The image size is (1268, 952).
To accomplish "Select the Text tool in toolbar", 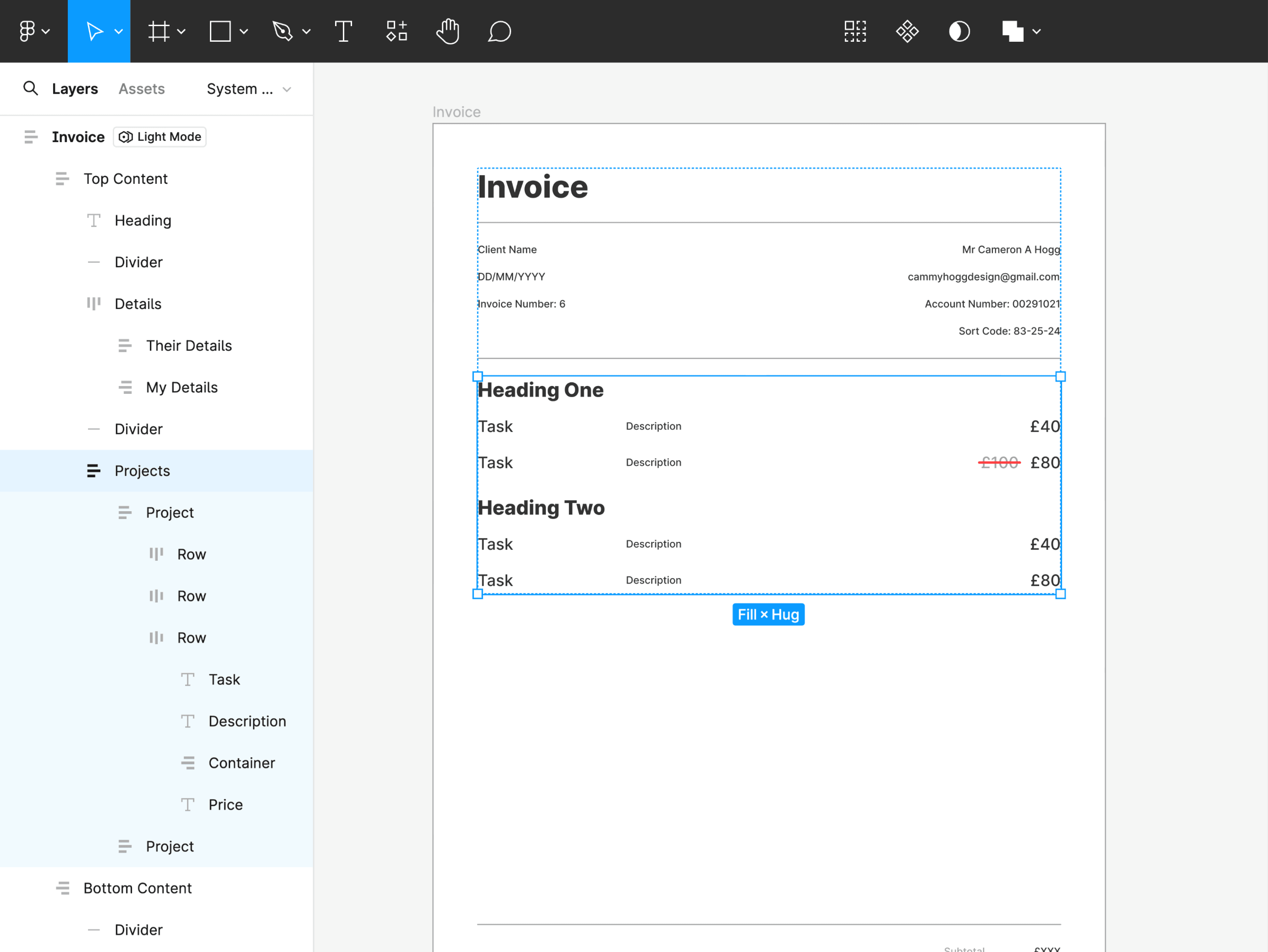I will pos(343,31).
